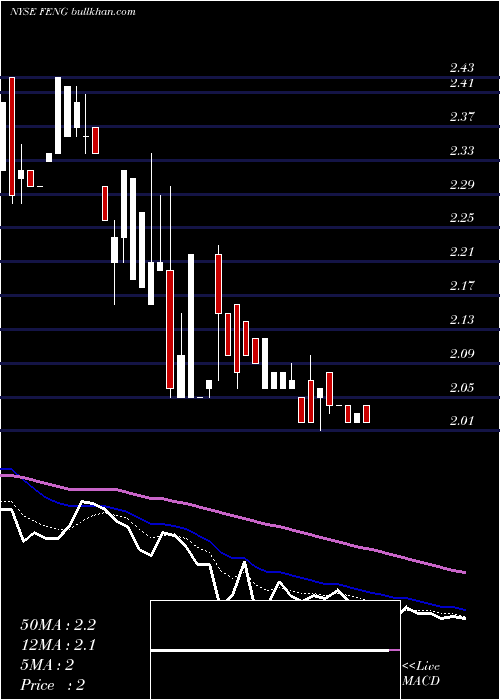Click the 50MA : 2.2 readout
This screenshot has height=700, width=500.
point(58,625)
